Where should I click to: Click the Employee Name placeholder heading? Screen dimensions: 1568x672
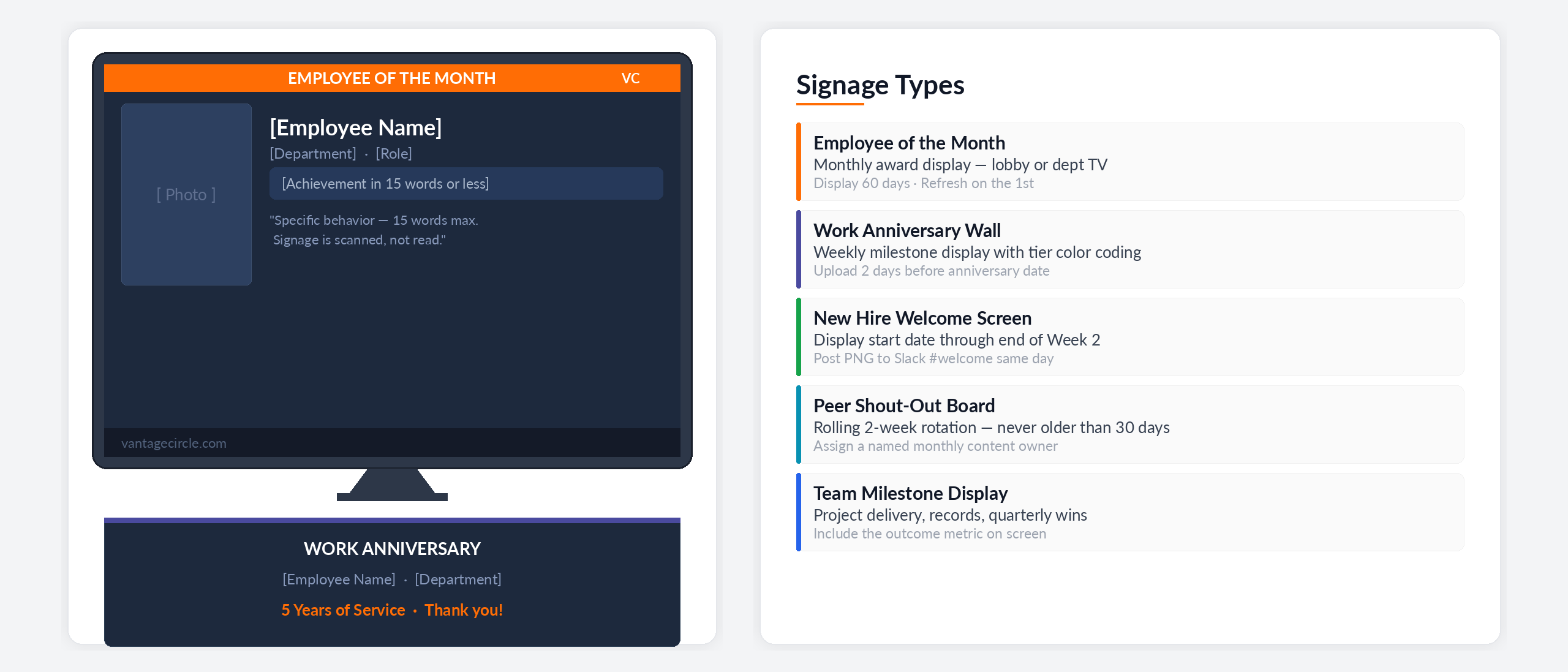(356, 127)
